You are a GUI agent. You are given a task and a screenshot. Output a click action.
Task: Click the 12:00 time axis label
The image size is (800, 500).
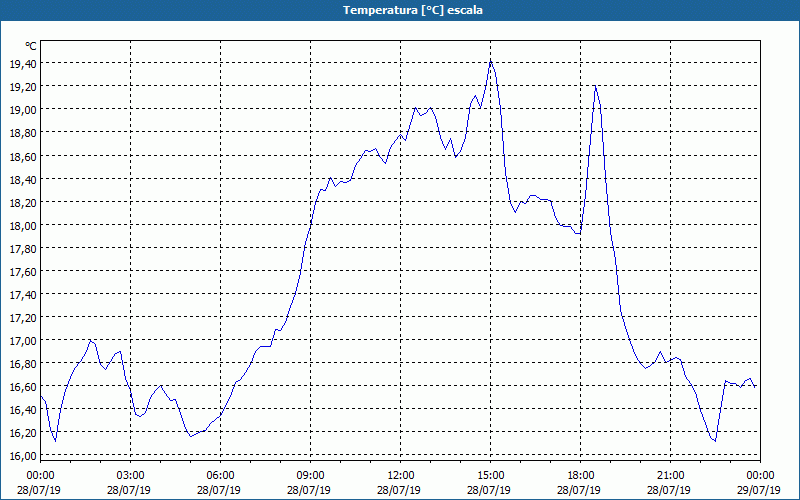pyautogui.click(x=401, y=476)
